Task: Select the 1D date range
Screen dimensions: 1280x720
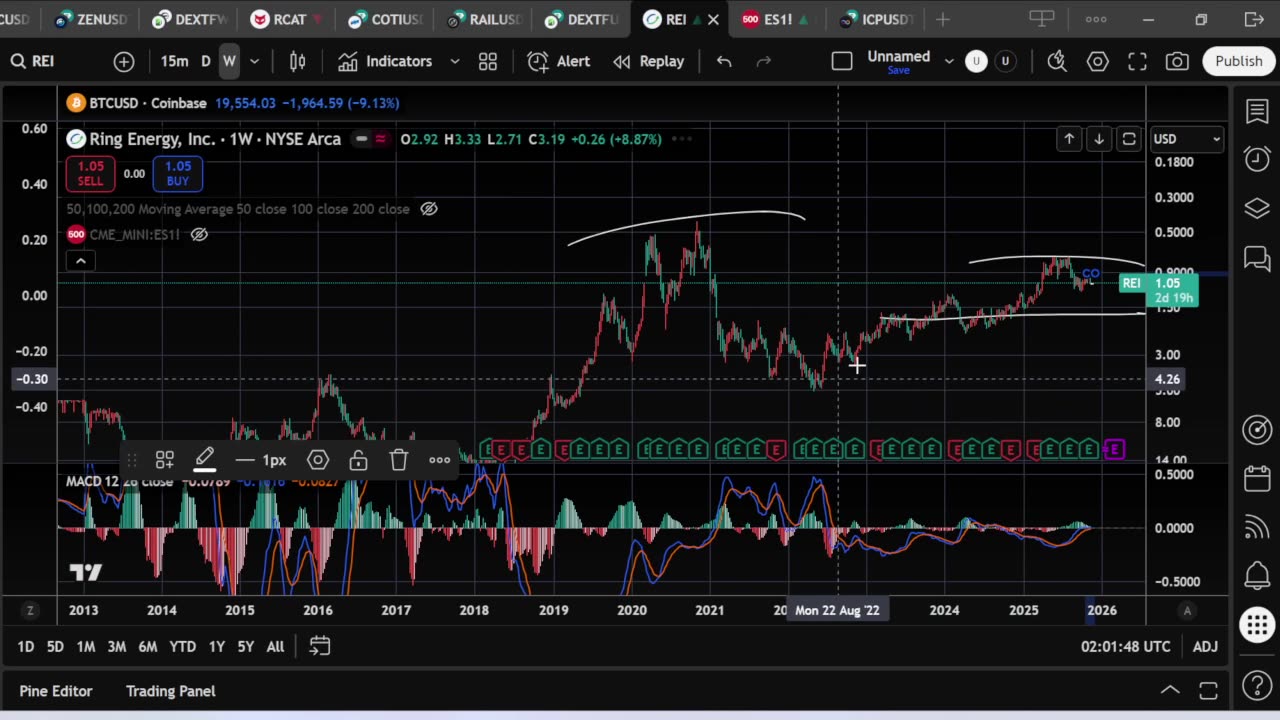Action: click(x=26, y=647)
